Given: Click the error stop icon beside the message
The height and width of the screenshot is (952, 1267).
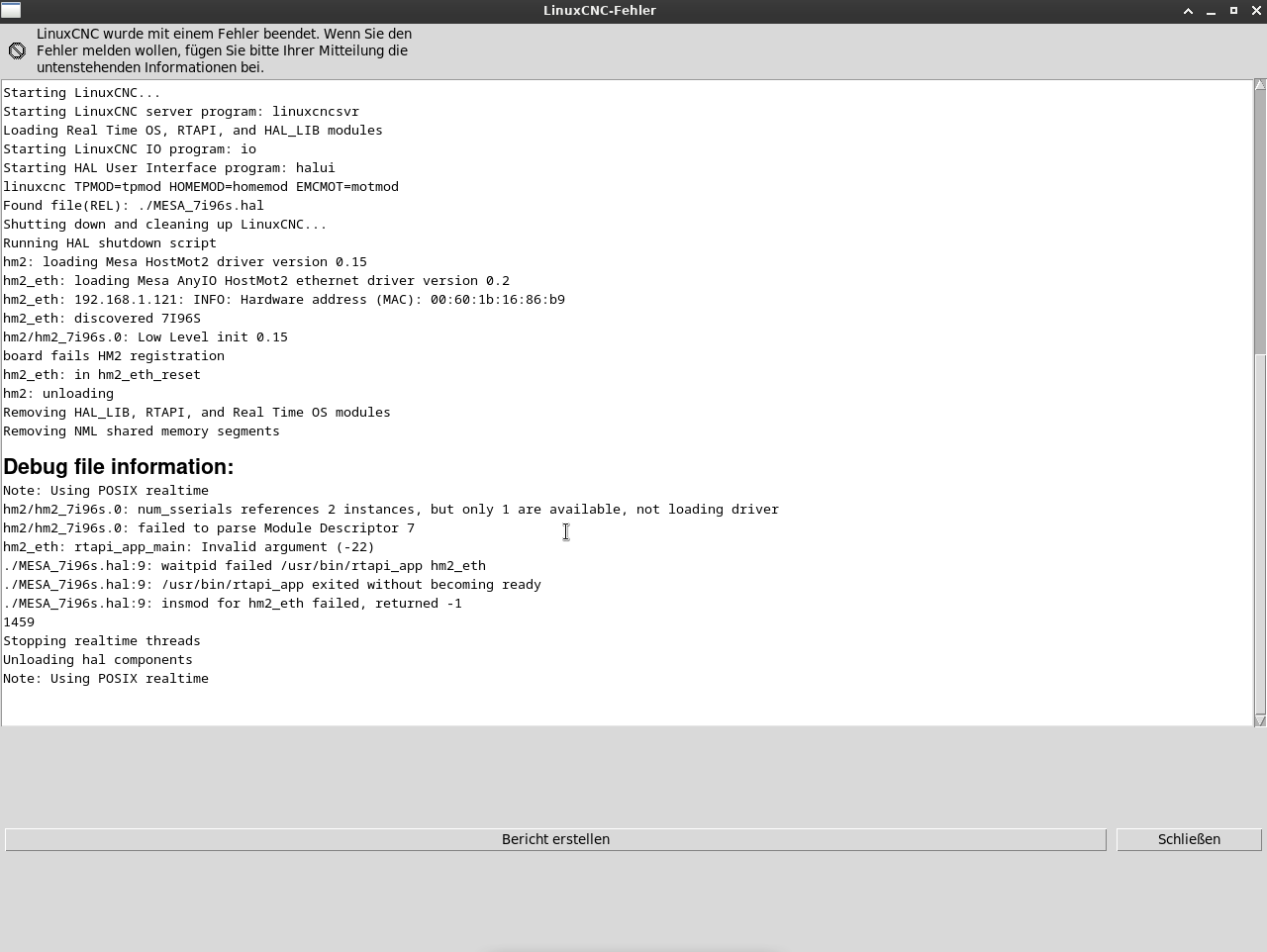Looking at the screenshot, I should pos(17,50).
